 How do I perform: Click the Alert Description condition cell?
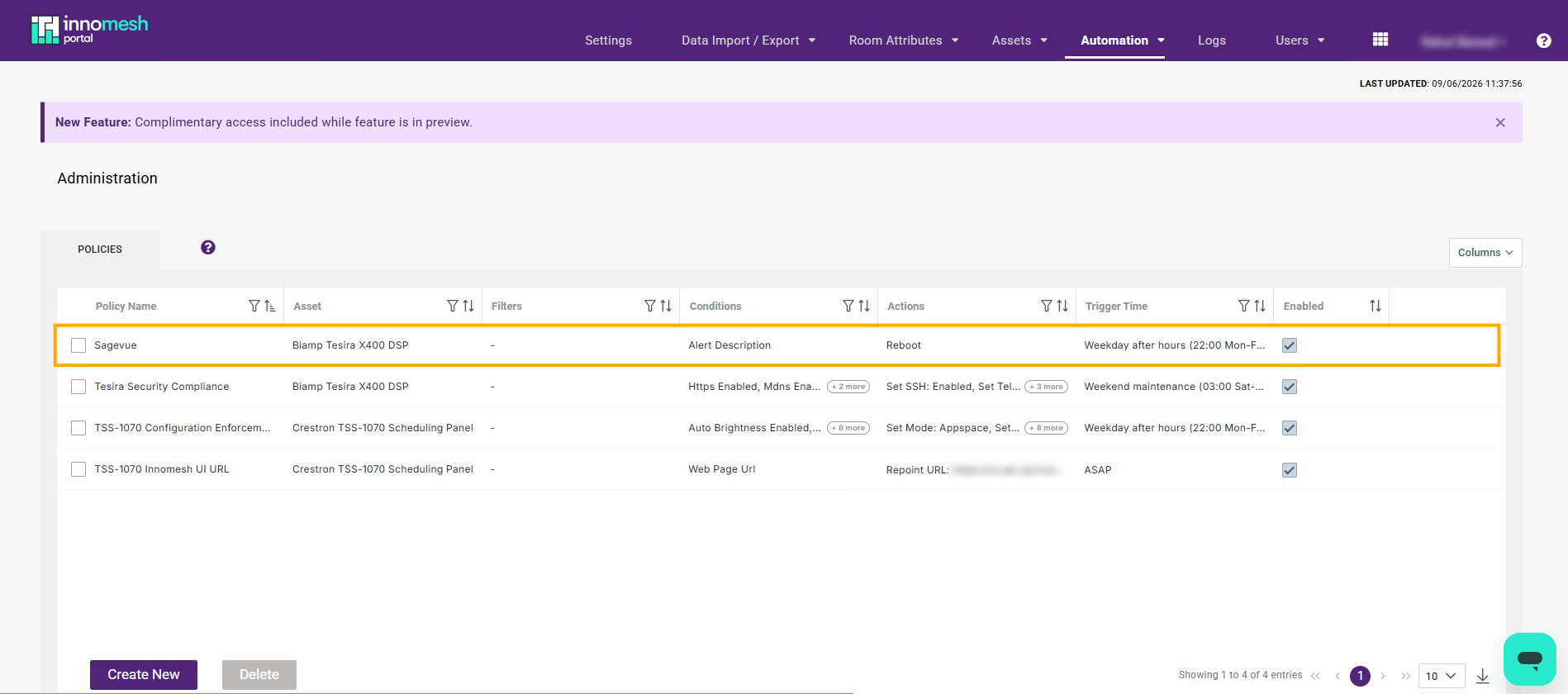pyautogui.click(x=729, y=345)
